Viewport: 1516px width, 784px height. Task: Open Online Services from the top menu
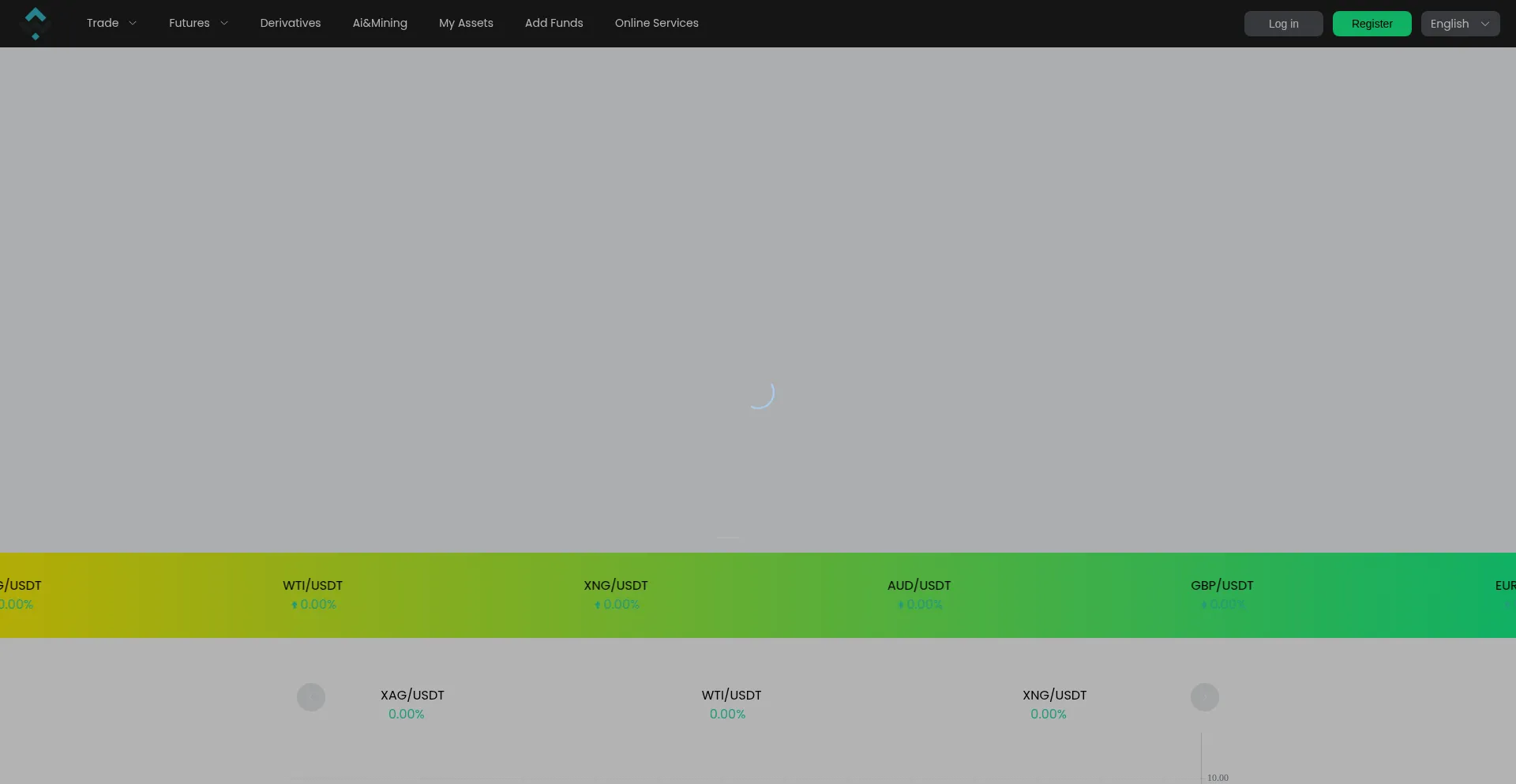tap(656, 24)
